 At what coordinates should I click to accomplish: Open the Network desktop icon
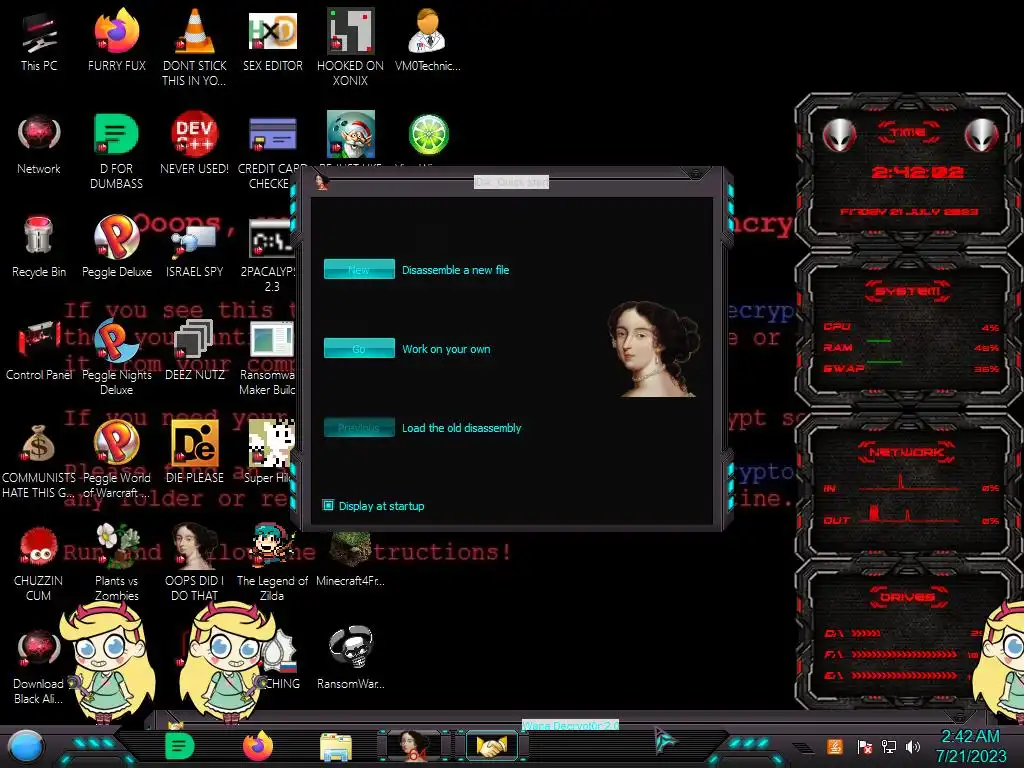(x=39, y=144)
